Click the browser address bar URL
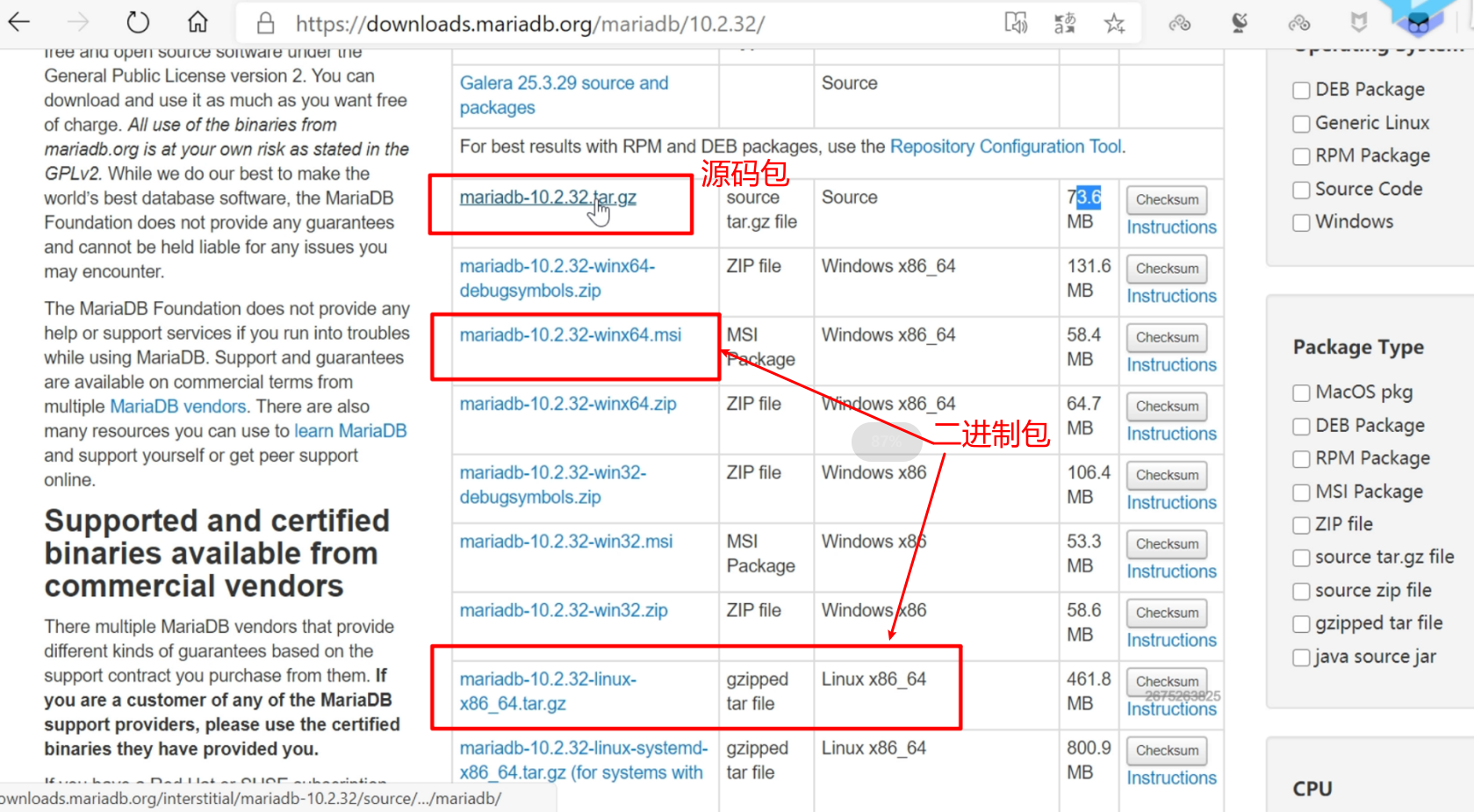 tap(530, 24)
